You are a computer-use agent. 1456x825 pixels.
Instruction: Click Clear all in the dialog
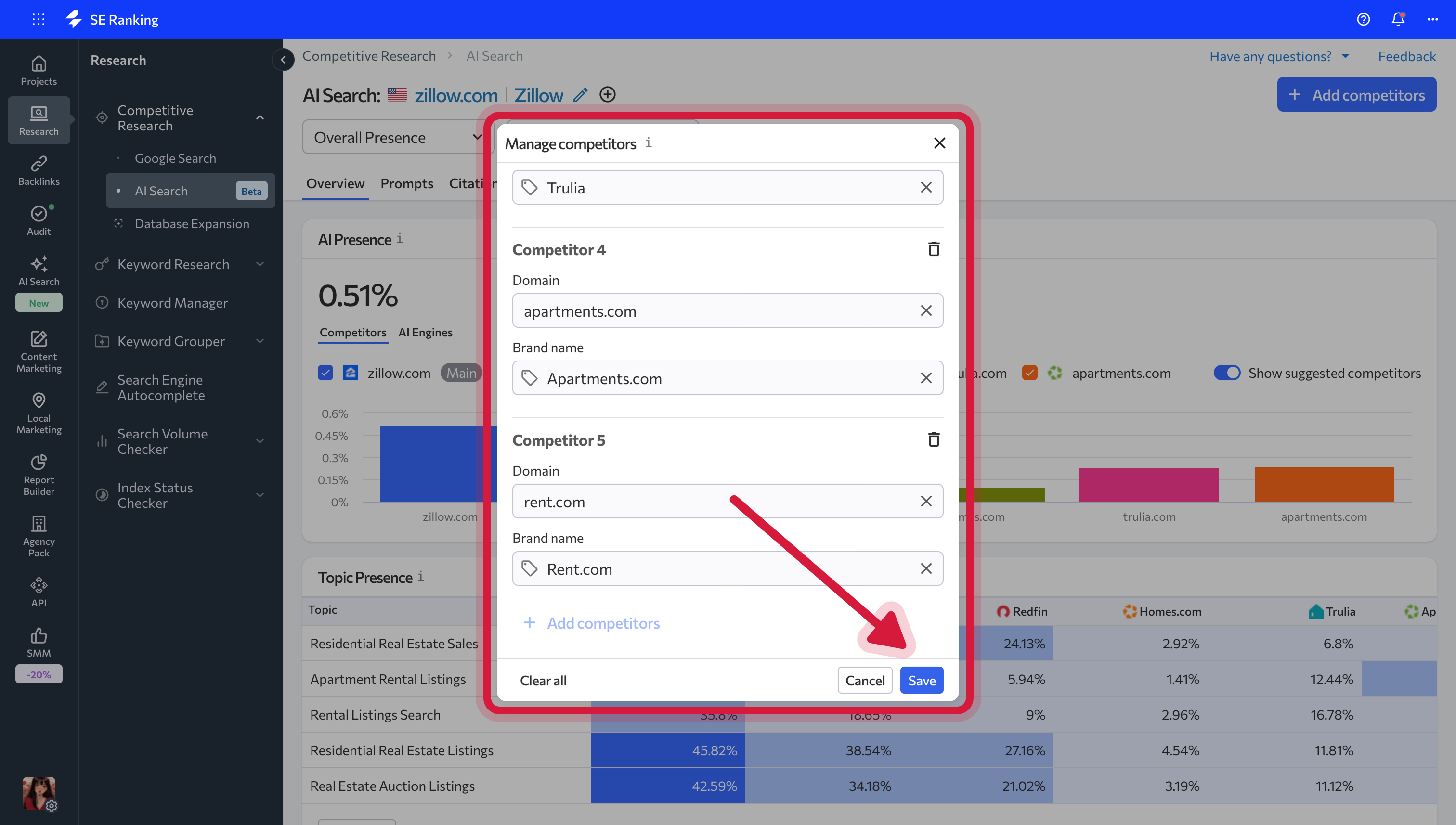(x=543, y=681)
